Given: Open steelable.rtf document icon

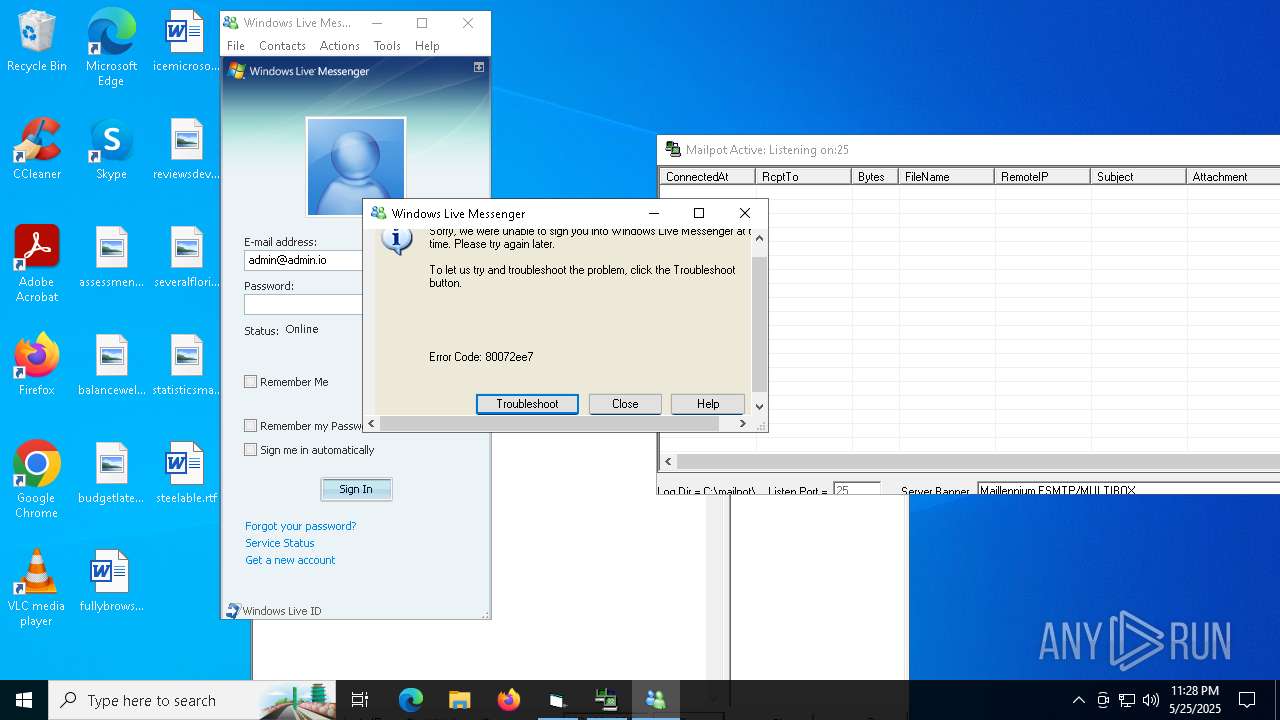Looking at the screenshot, I should click(186, 473).
